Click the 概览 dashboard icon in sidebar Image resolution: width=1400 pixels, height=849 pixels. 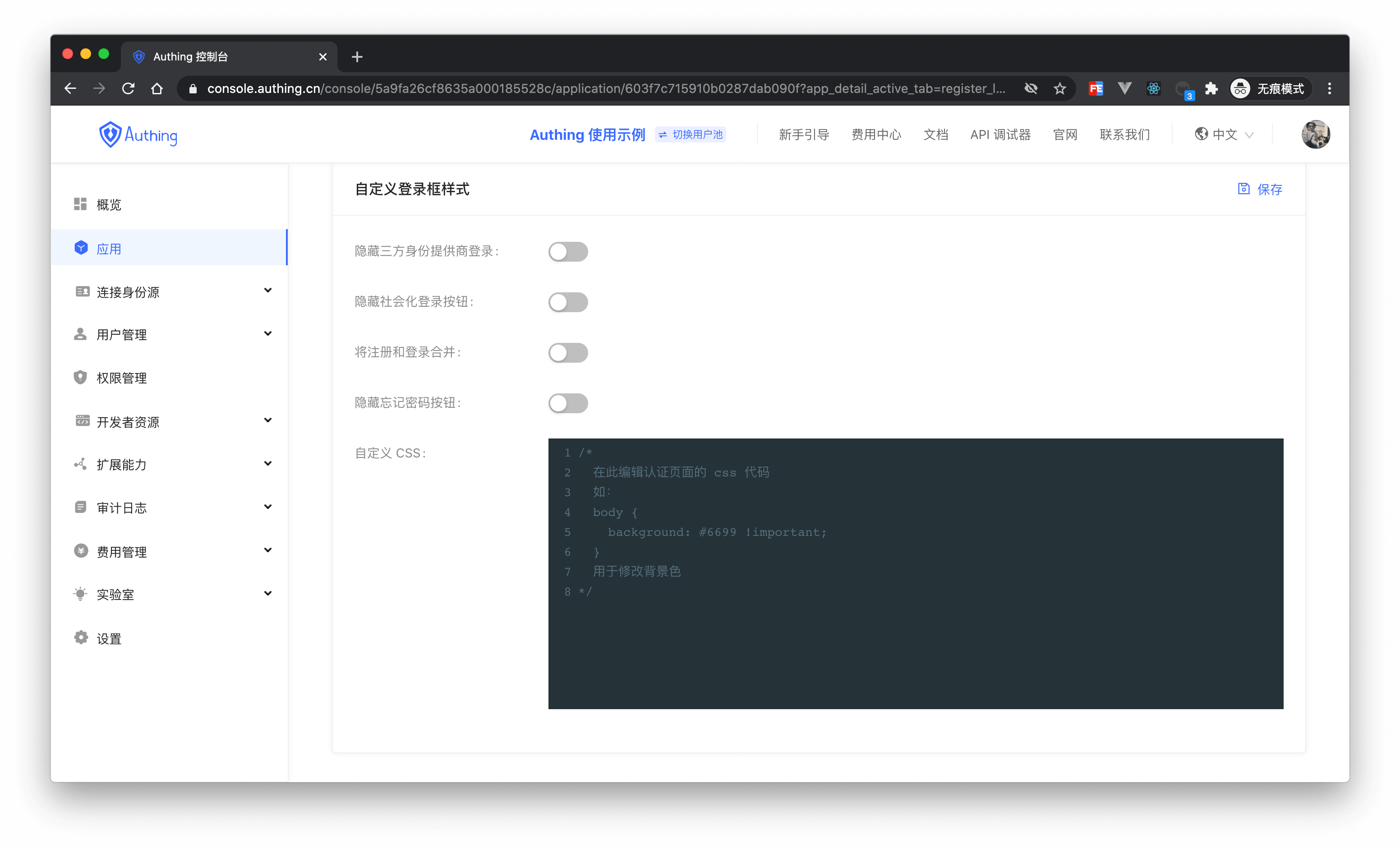[80, 204]
